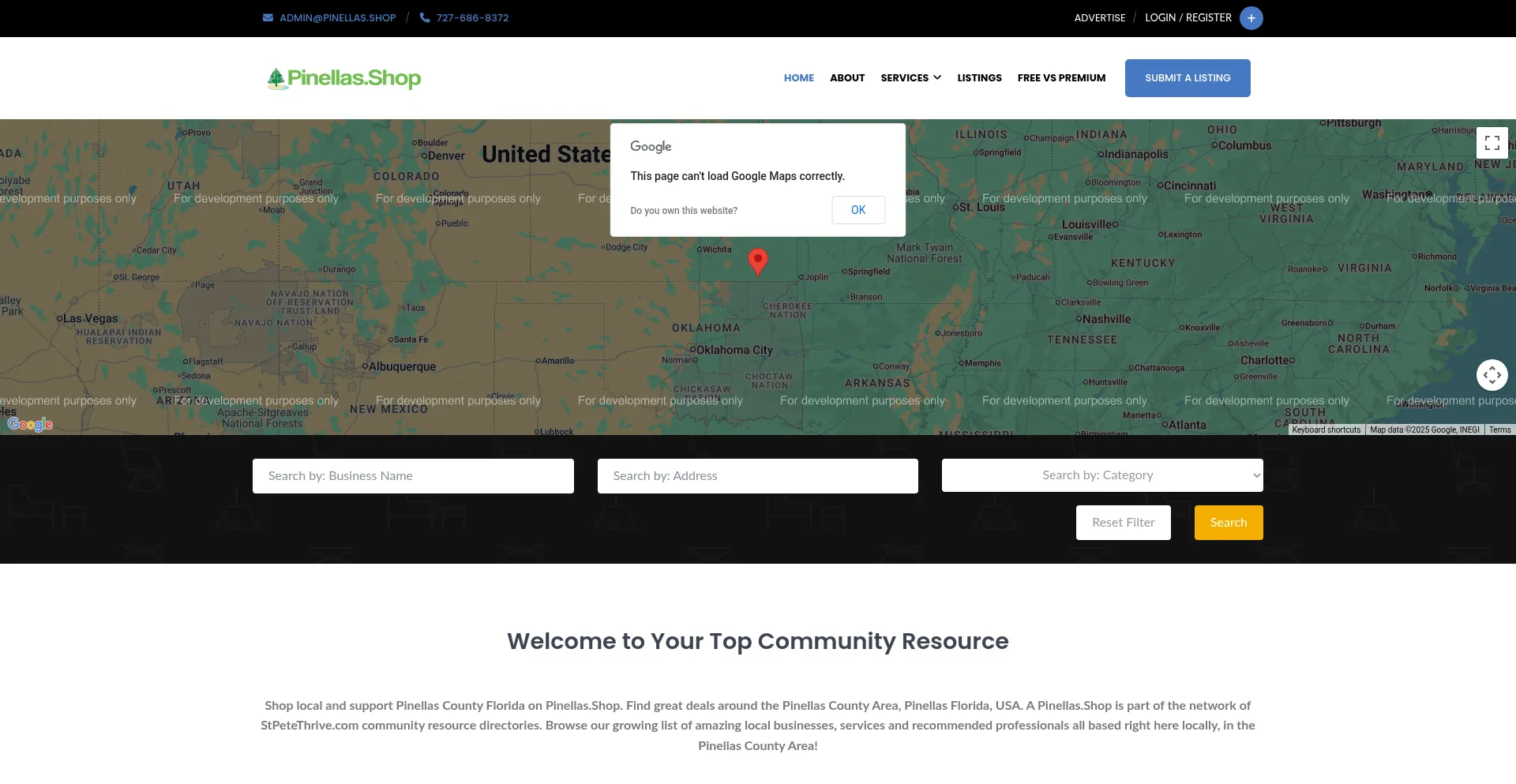Screen dimensions: 1516x784
Task: Open the About page
Action: [x=847, y=78]
